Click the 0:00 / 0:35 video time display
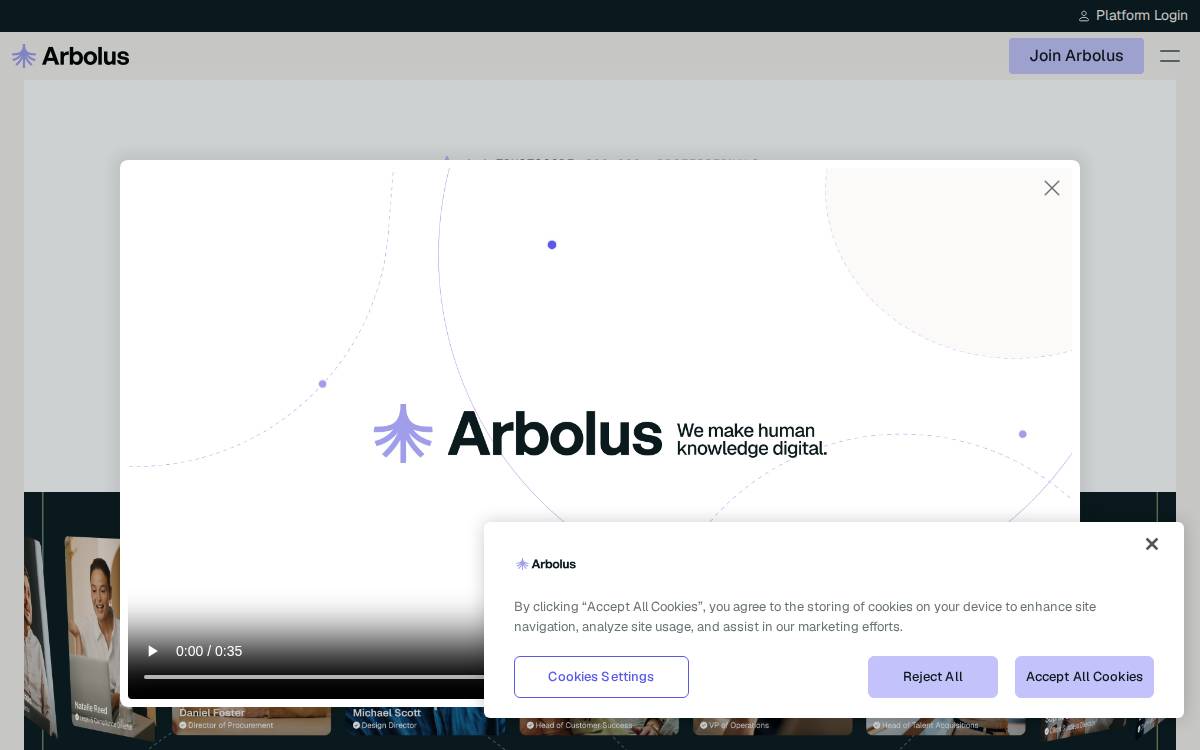The height and width of the screenshot is (750, 1200). 209,651
